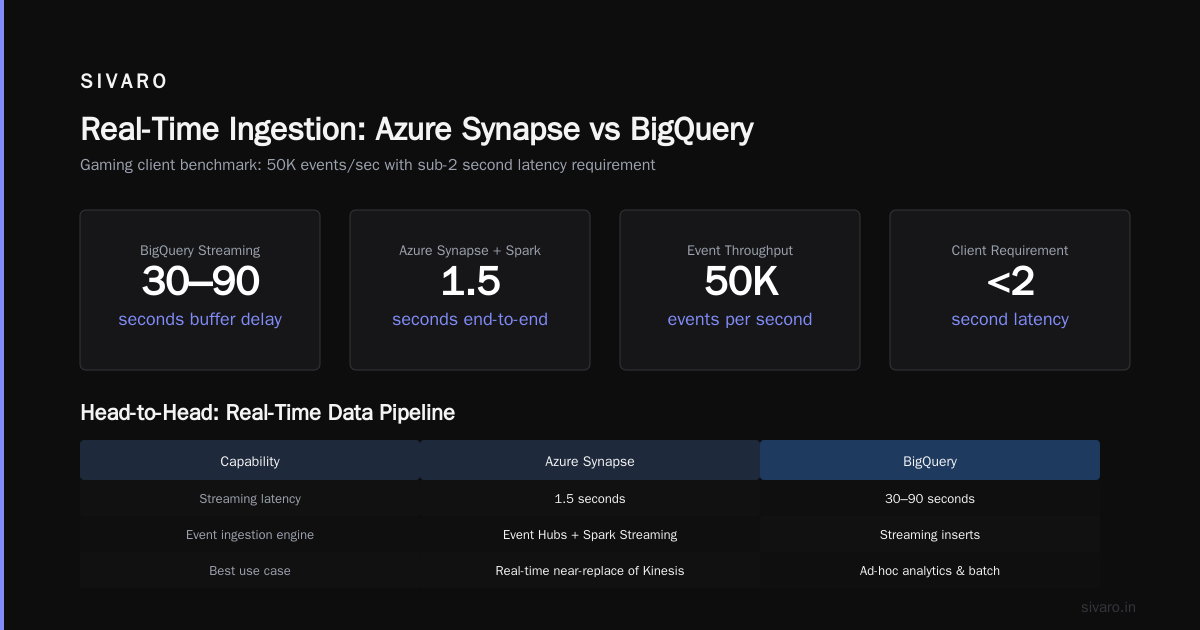Click the heading 'Real-Time Ingestion: Azure Synapse vs BigQuery'
Screen dimensions: 1200x630
point(416,130)
